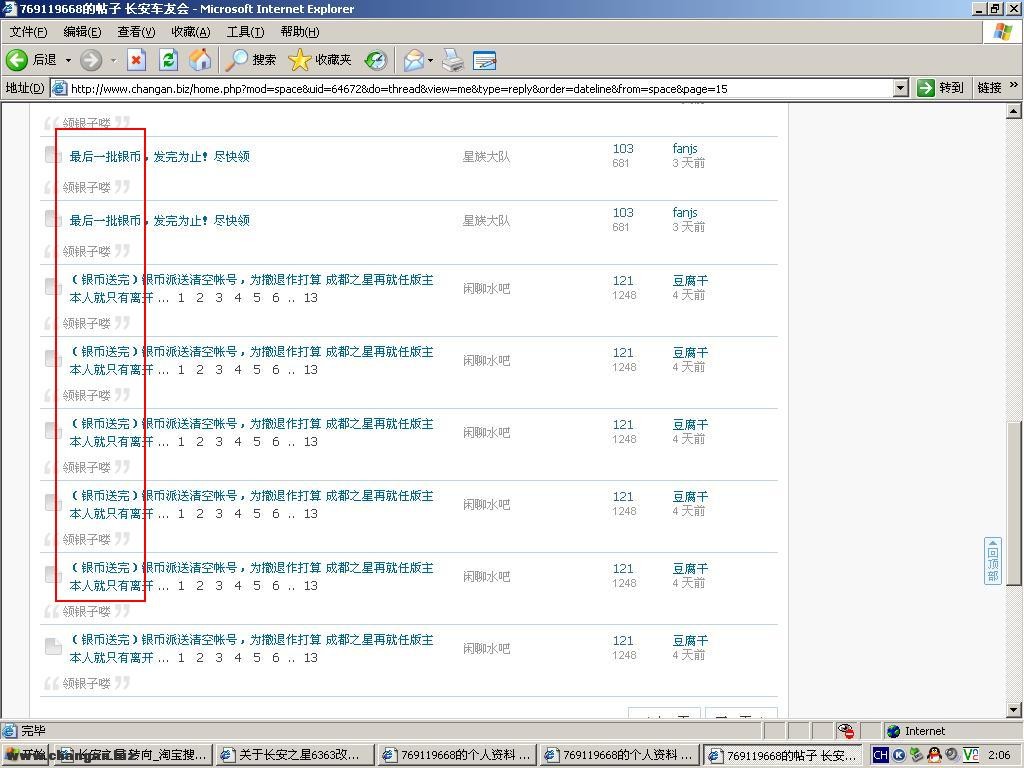Click the 转到 (Go) button
This screenshot has height=768, width=1024.
(x=940, y=88)
